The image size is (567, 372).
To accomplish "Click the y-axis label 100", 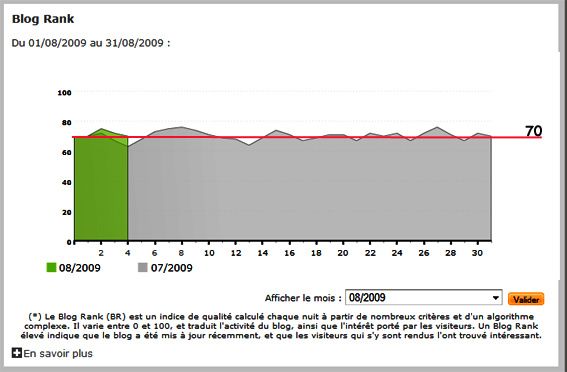I will tap(64, 93).
